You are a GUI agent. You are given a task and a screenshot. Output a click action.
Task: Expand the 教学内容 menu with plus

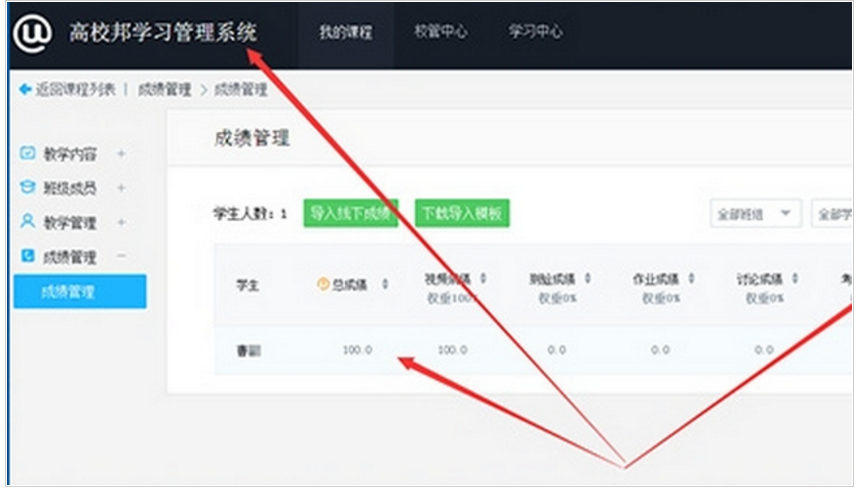tap(121, 154)
